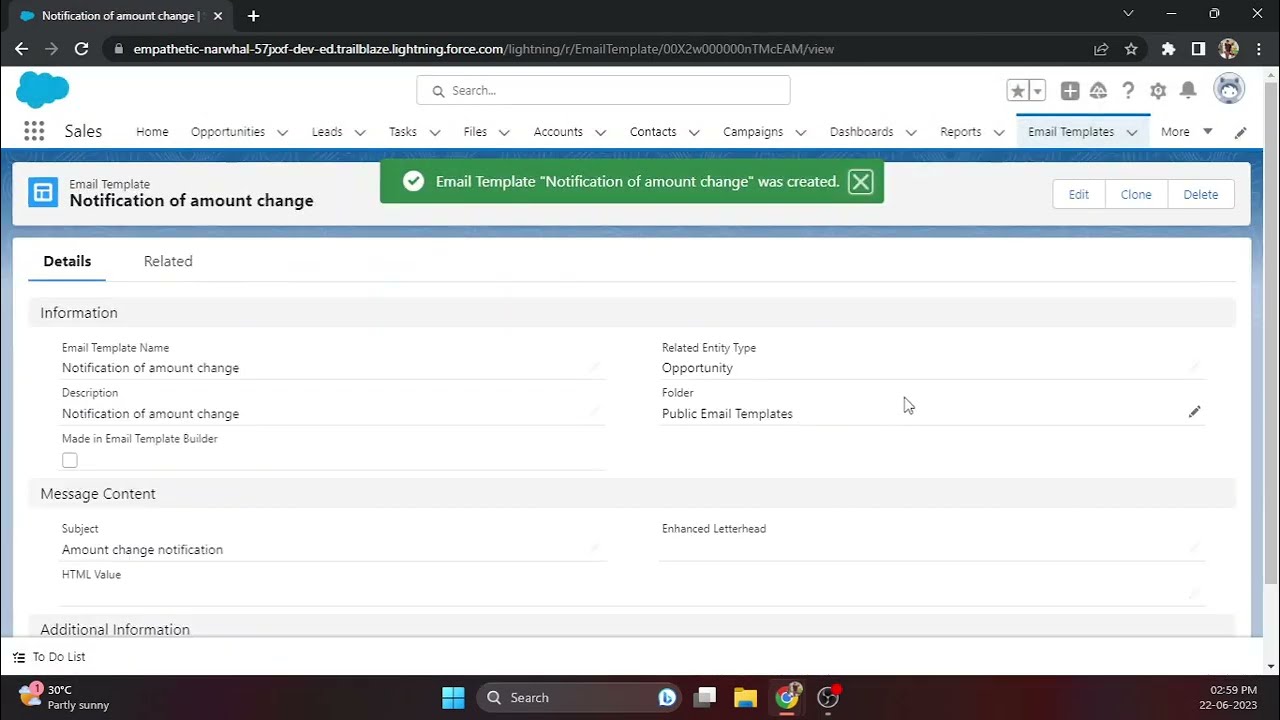Open the Trailhead guidance icon
Viewport: 1280px width, 720px height.
(1098, 91)
